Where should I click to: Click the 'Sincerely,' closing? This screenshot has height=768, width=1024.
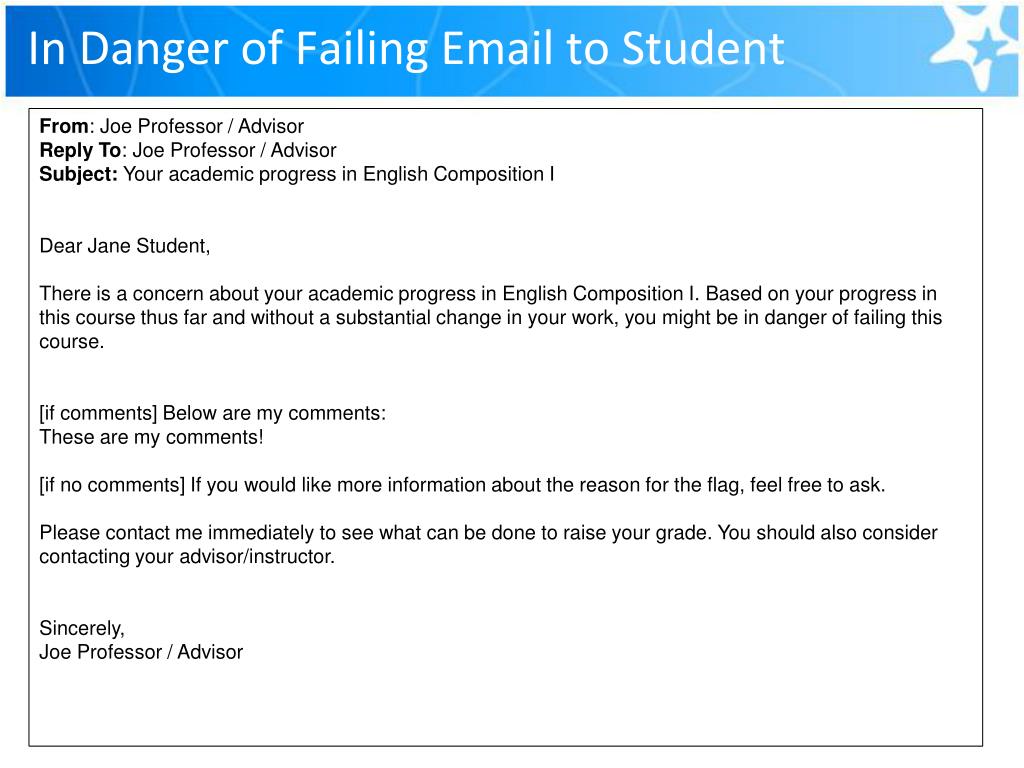[x=82, y=629]
